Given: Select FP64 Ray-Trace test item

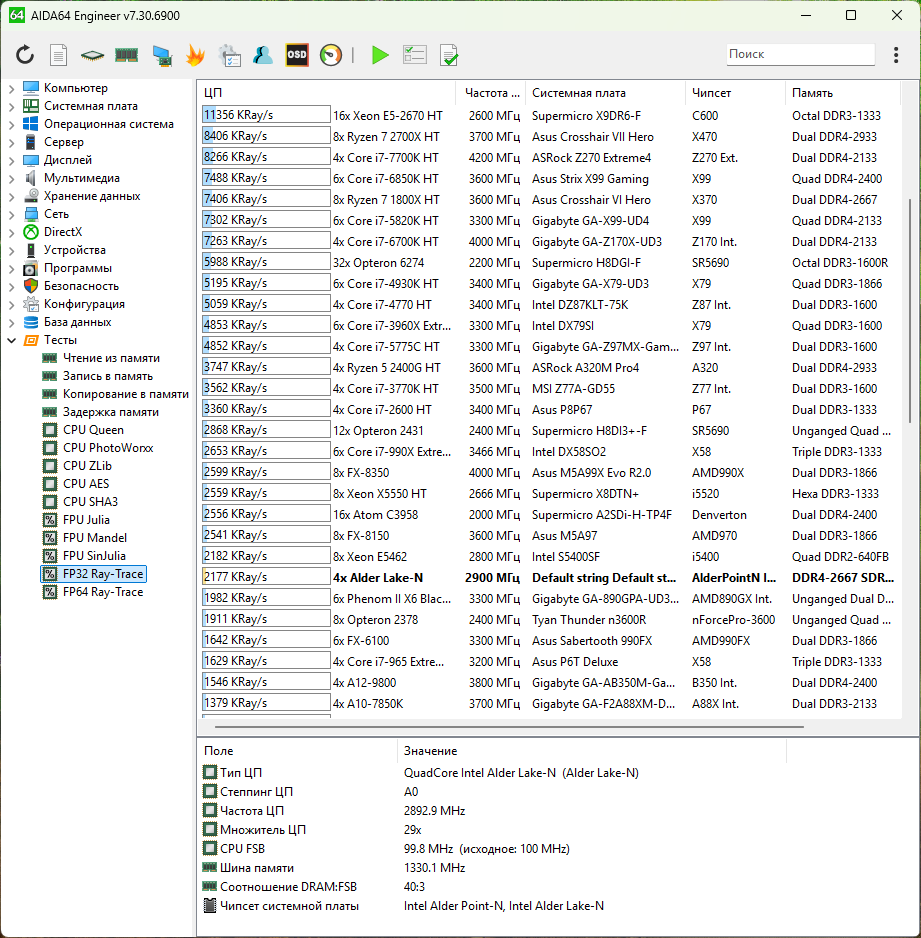Looking at the screenshot, I should coord(102,592).
